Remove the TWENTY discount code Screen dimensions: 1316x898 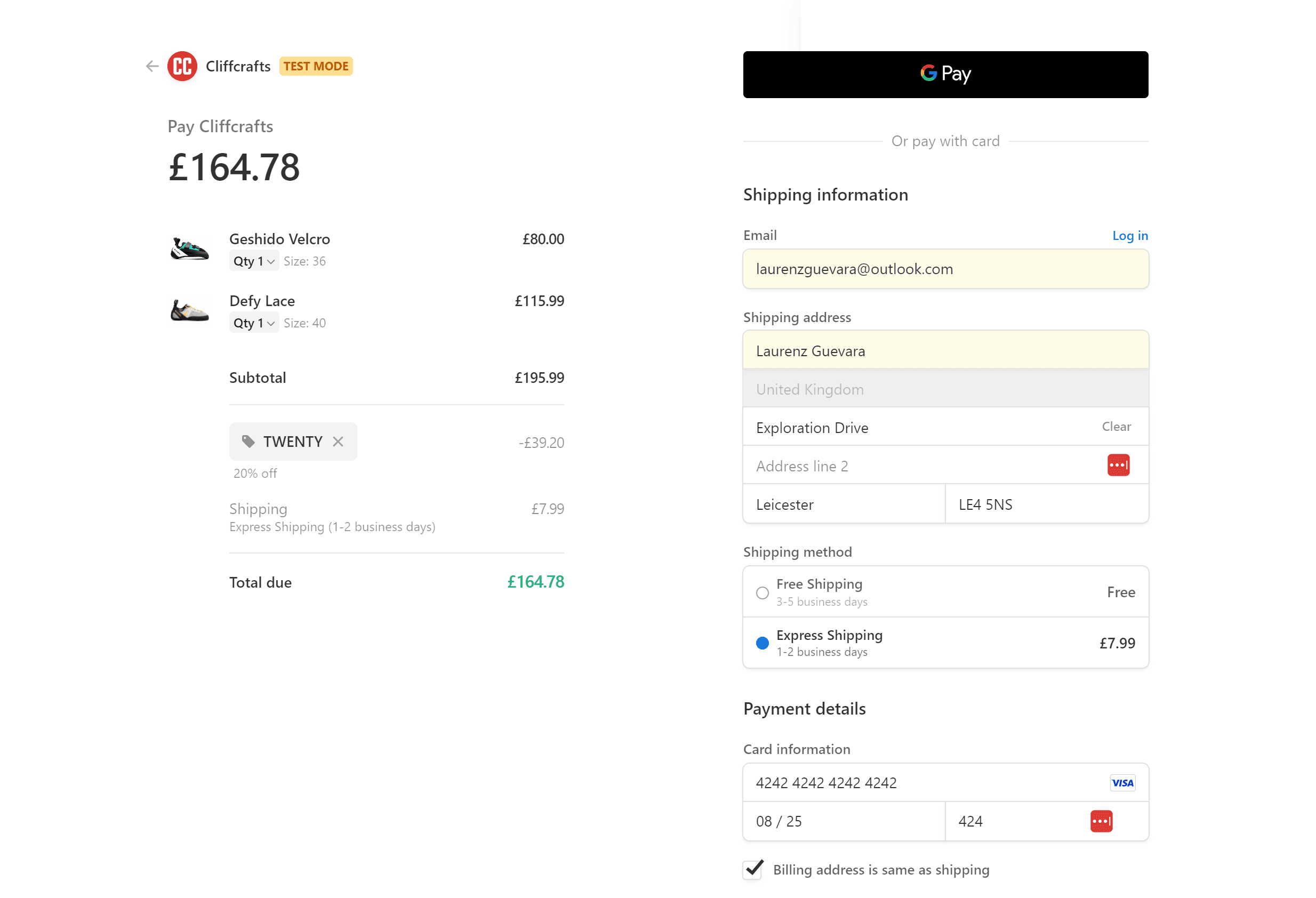(338, 442)
